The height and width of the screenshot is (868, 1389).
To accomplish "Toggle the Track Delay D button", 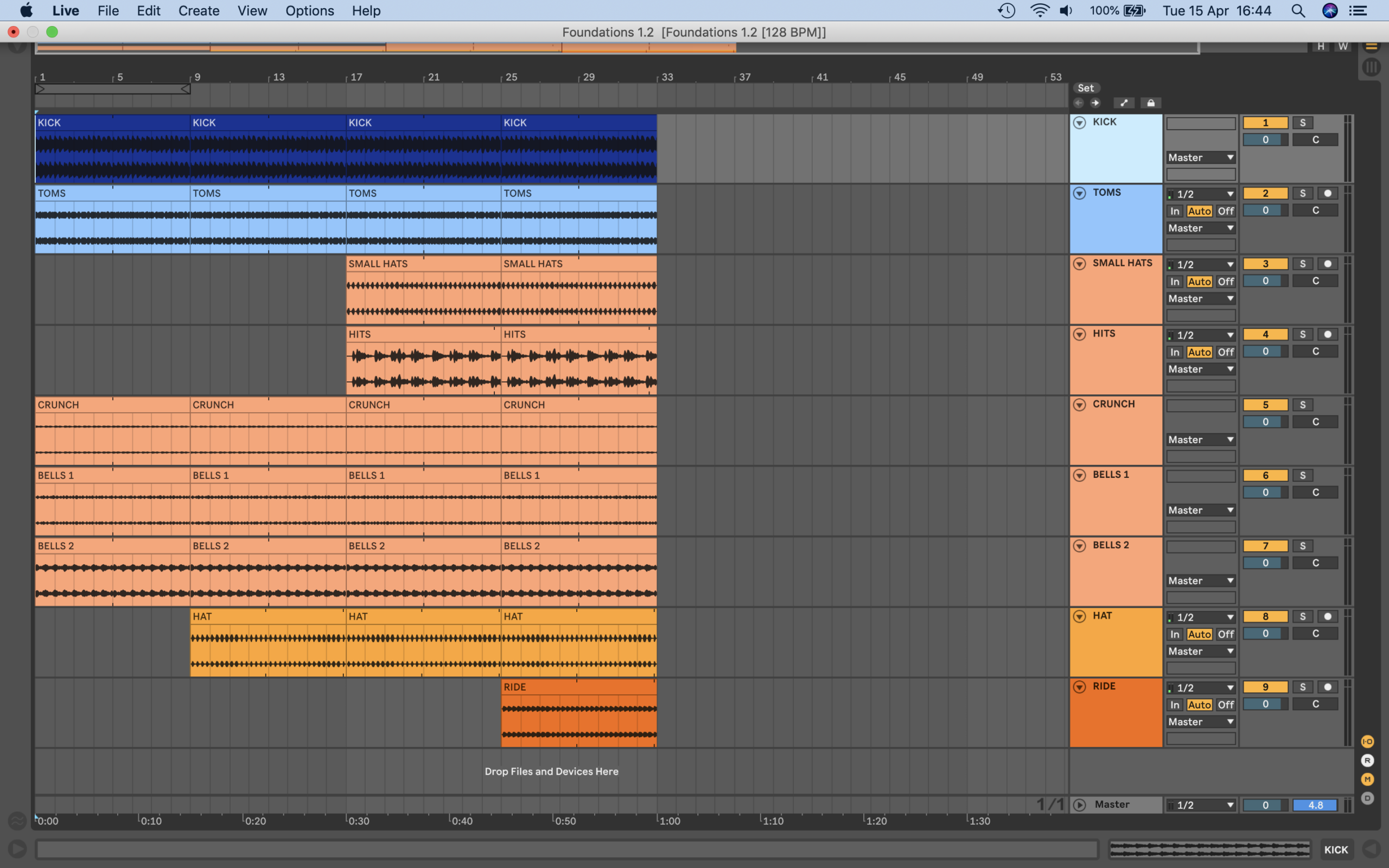I will pos(1367,798).
